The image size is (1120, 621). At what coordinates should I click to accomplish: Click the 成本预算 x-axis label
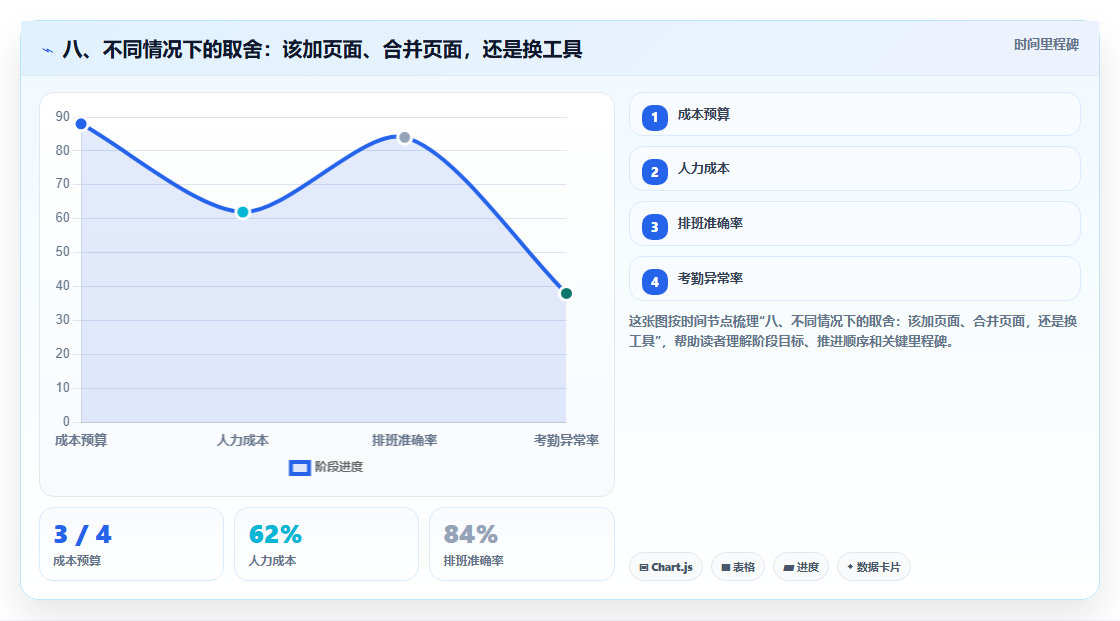[x=81, y=441]
